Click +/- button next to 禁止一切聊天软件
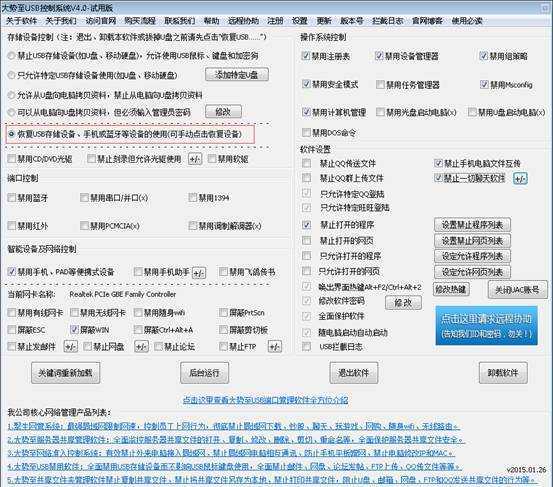The height and width of the screenshot is (487, 553). (520, 178)
